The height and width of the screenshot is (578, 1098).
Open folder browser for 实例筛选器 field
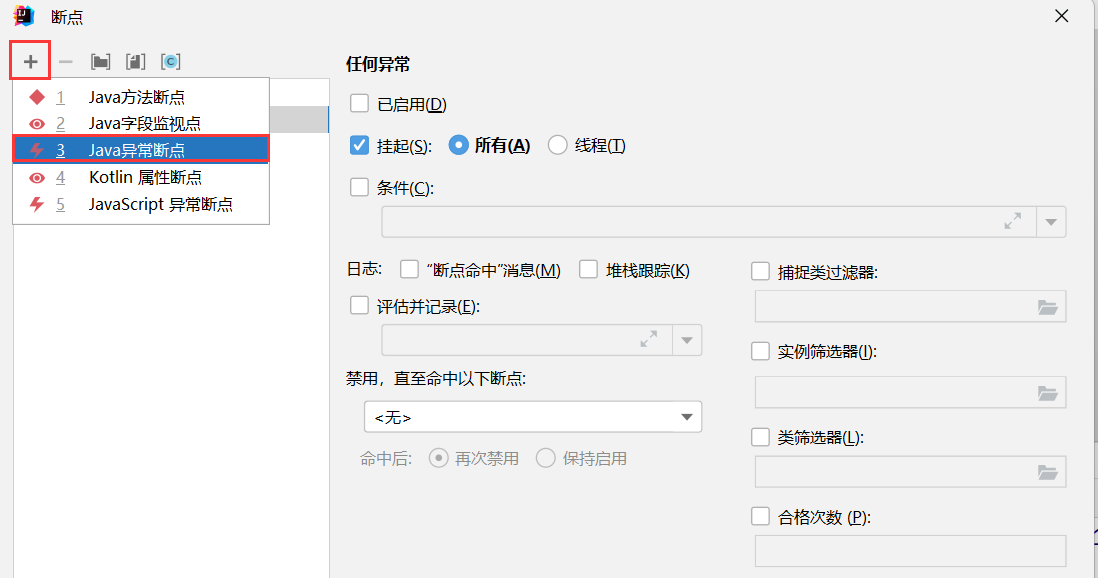click(1047, 392)
